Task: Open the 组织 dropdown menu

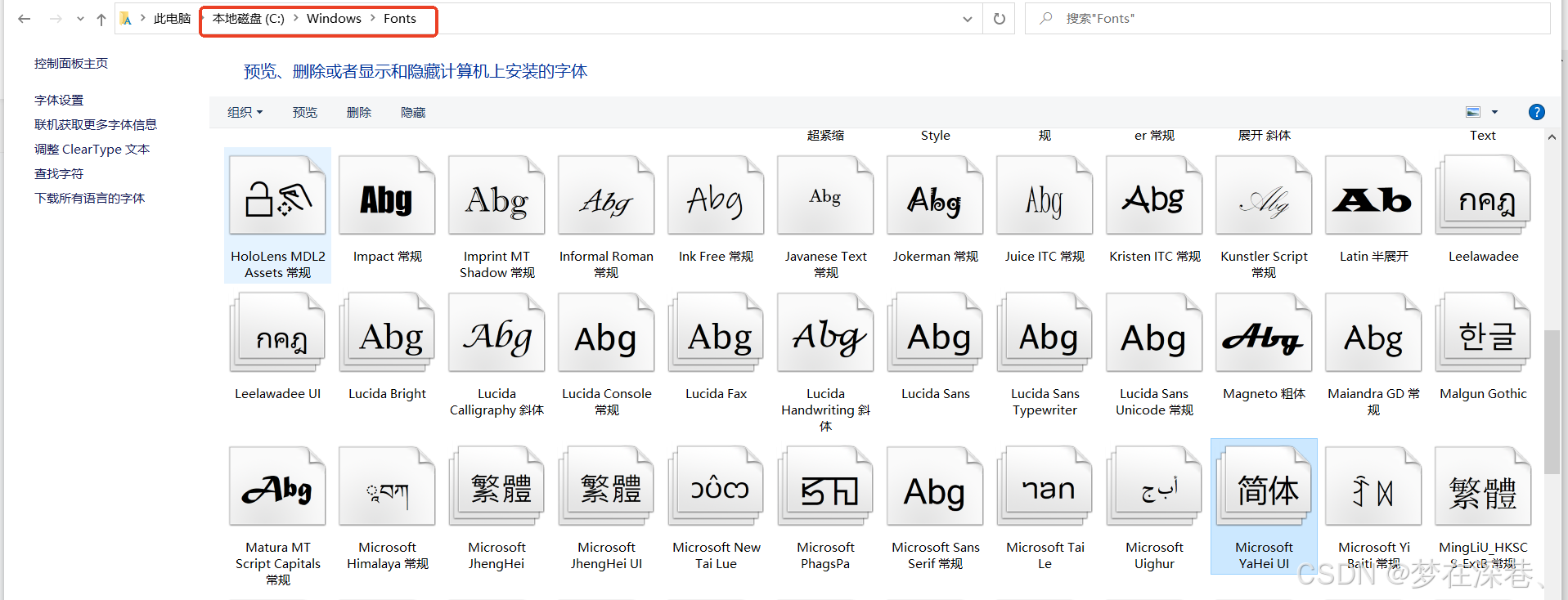Action: tap(245, 112)
